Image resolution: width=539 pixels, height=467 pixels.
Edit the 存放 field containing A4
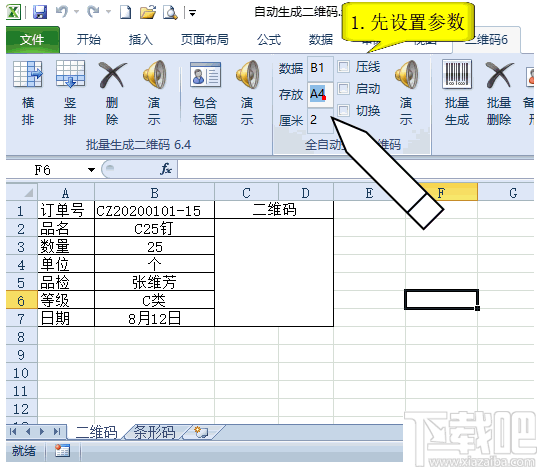[320, 94]
